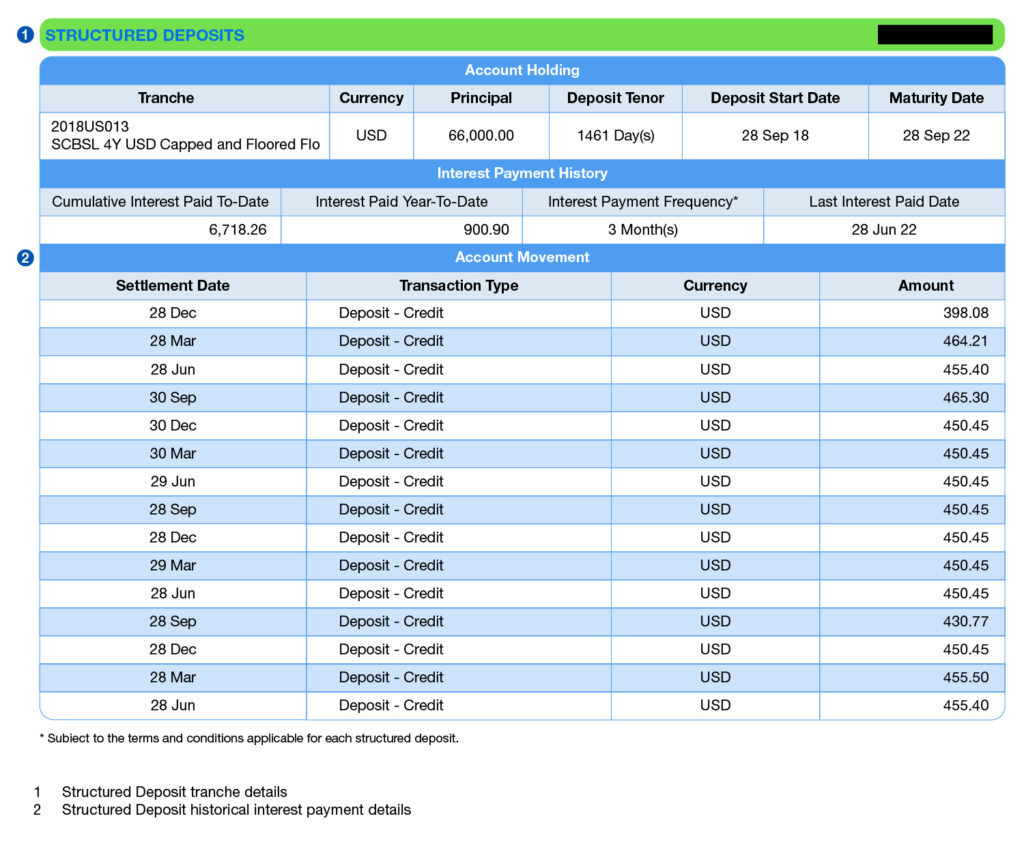
Task: Click the Amount column header
Action: (925, 285)
